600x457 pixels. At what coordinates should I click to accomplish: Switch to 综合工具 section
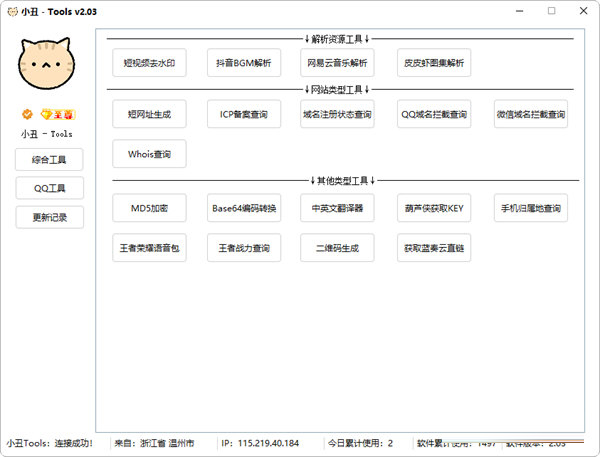click(x=49, y=160)
